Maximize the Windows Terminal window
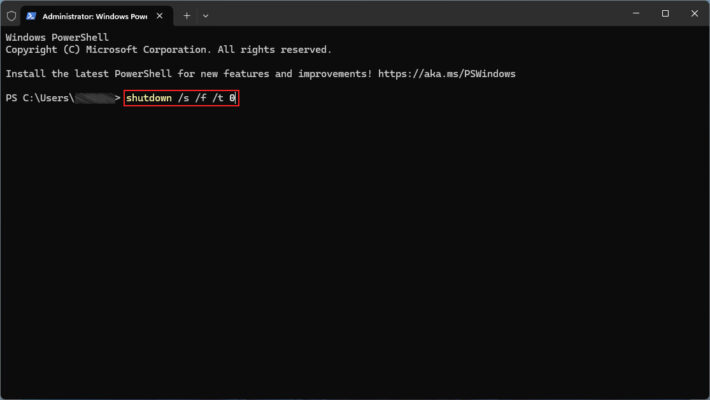Viewport: 710px width, 400px height. coord(665,14)
